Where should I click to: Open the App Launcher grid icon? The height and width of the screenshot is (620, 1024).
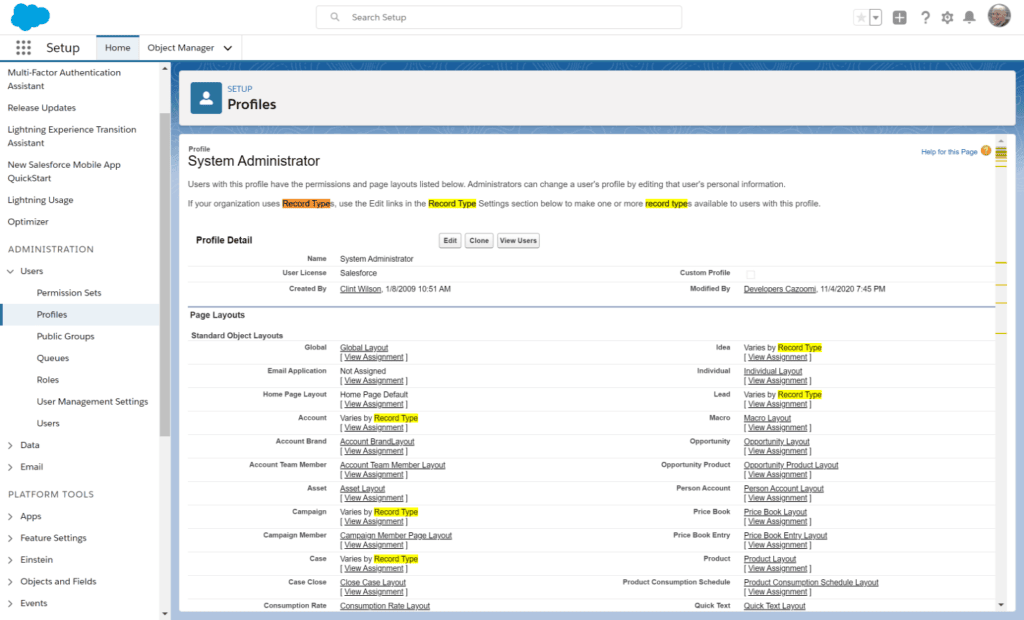coord(22,47)
